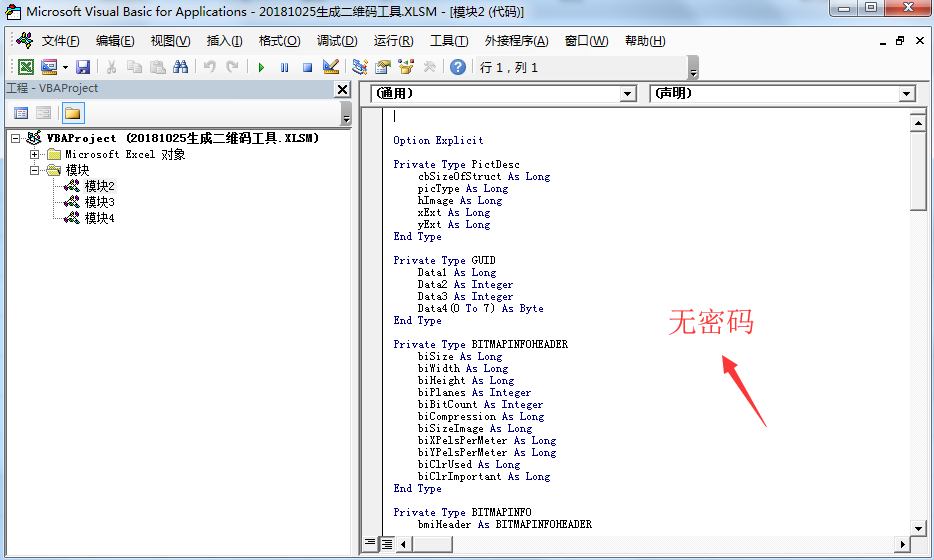Click the Undo arrow icon
The height and width of the screenshot is (560, 934).
(210, 67)
